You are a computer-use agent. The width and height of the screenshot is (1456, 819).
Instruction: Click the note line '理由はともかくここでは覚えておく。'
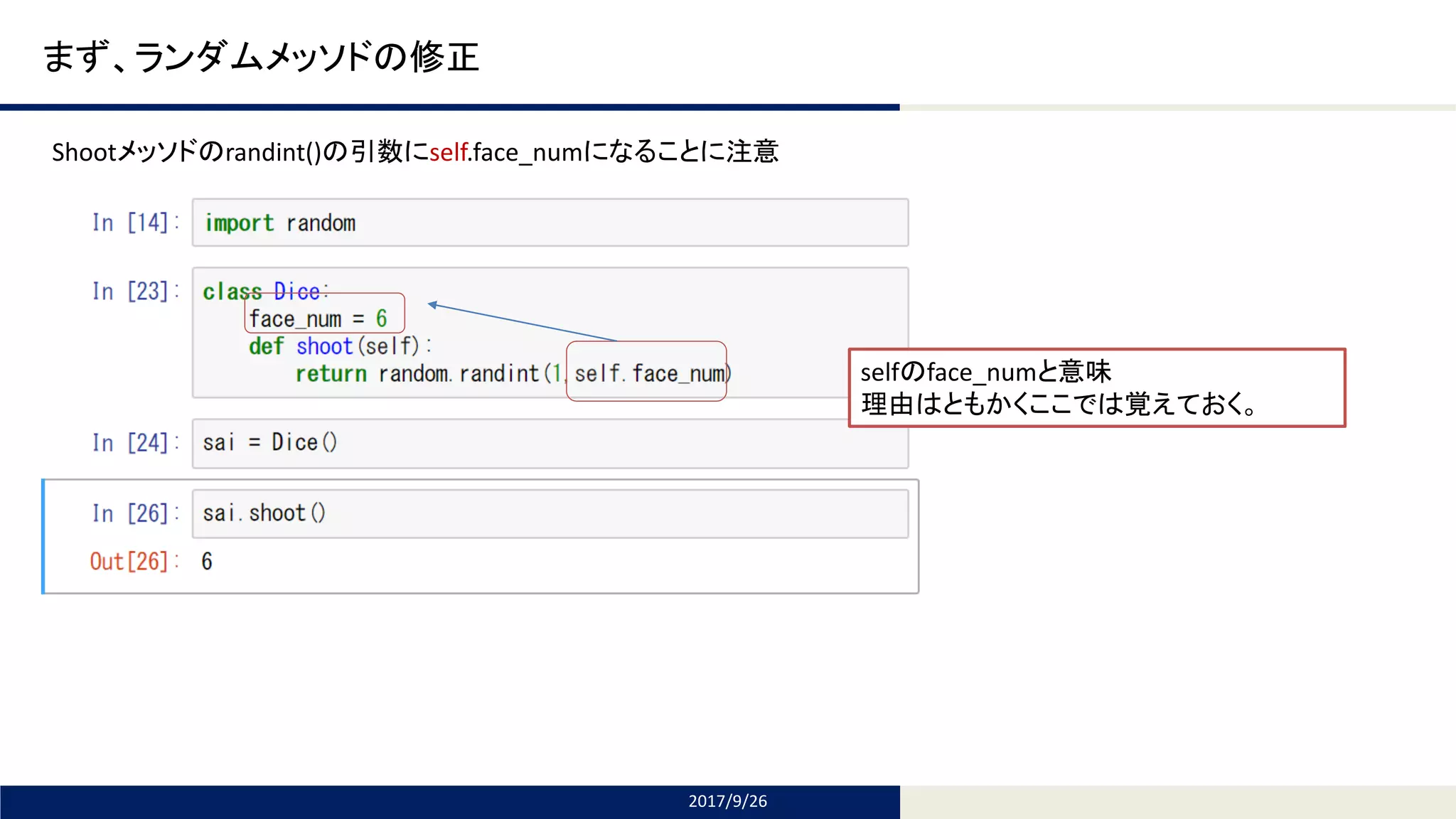pyautogui.click(x=1060, y=404)
